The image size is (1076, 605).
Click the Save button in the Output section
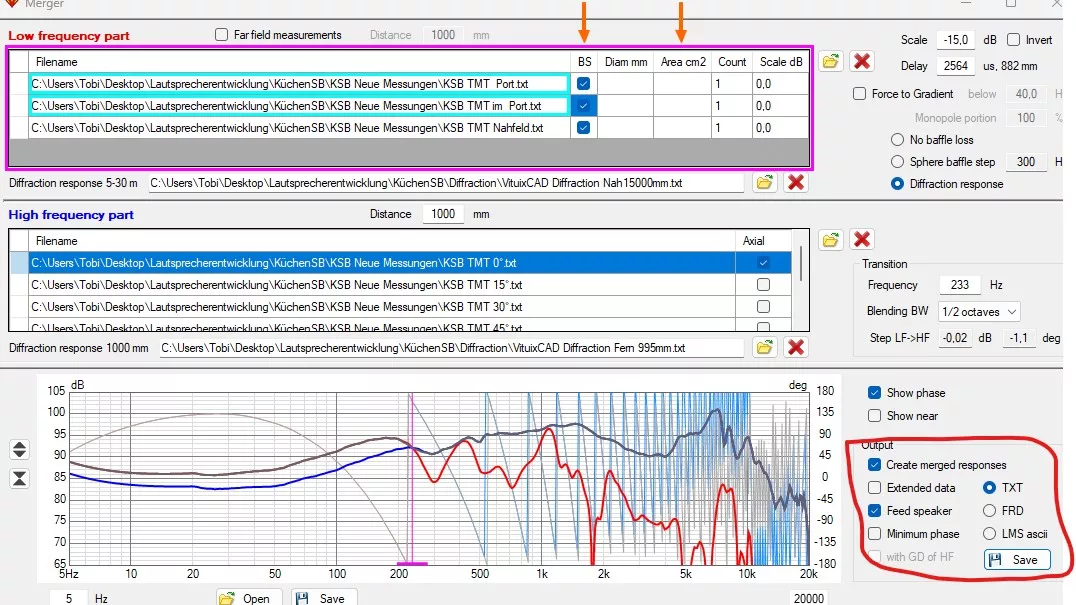(1017, 560)
